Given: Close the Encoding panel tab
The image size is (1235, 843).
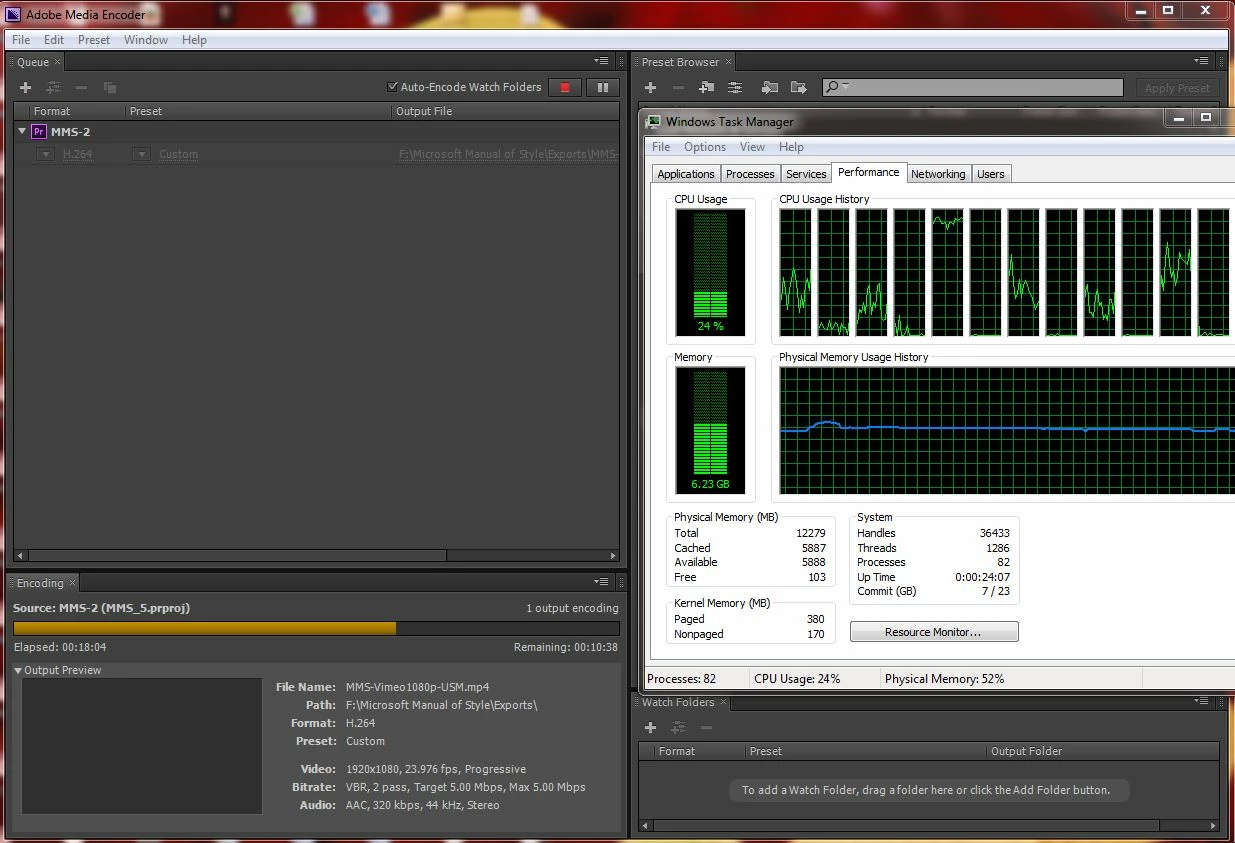Looking at the screenshot, I should click(72, 583).
